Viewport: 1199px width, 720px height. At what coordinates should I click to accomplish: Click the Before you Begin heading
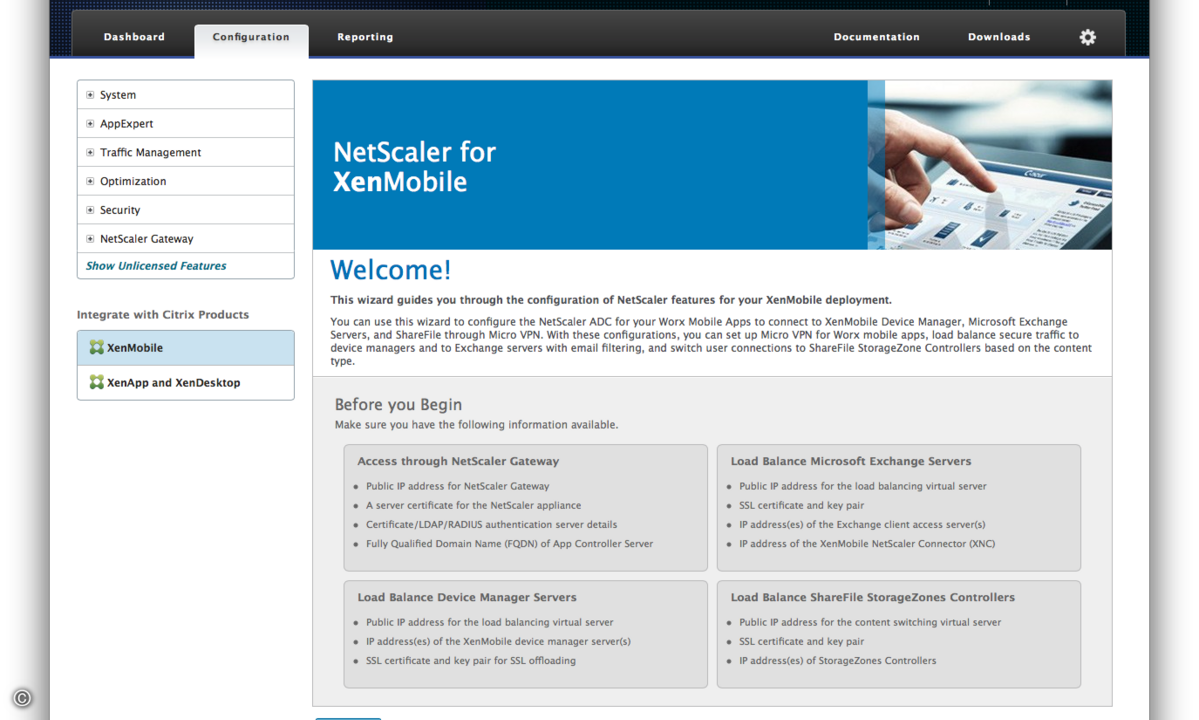pyautogui.click(x=398, y=404)
